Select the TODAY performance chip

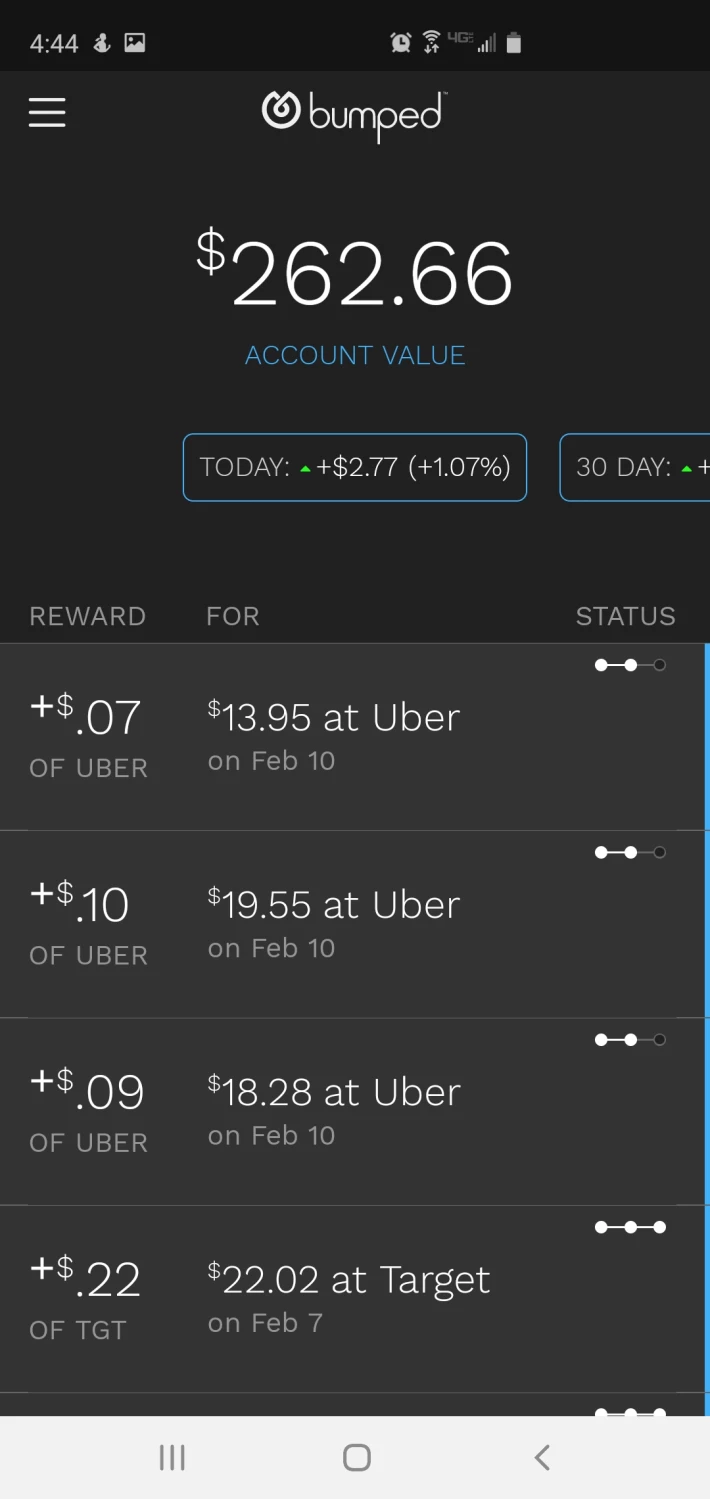coord(355,467)
